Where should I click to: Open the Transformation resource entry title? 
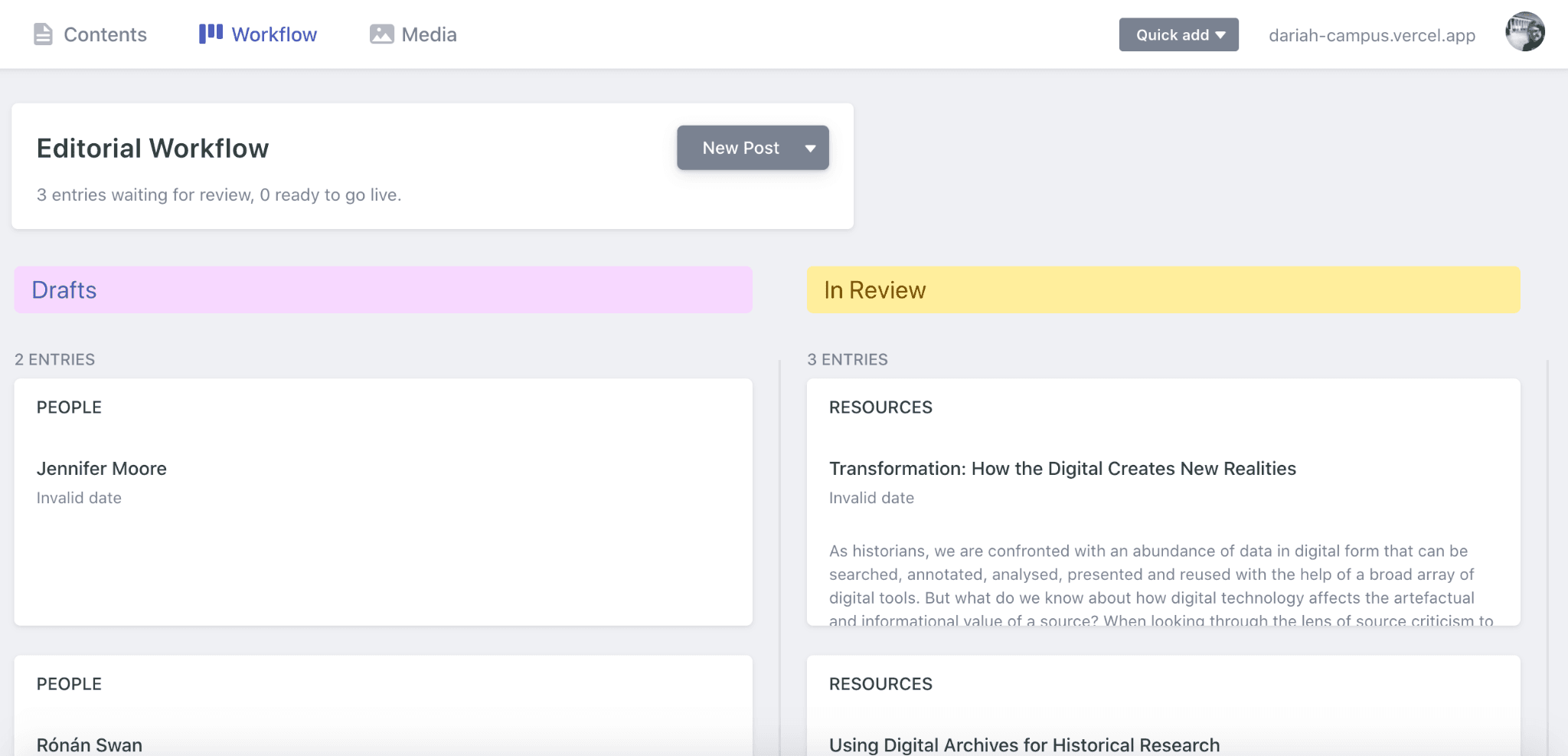[x=1062, y=469]
